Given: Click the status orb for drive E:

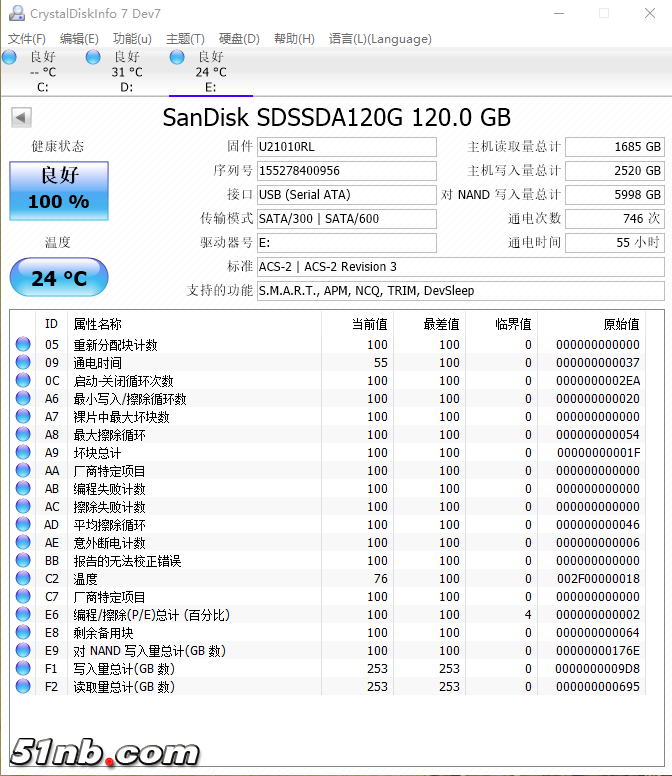Looking at the screenshot, I should tap(177, 57).
